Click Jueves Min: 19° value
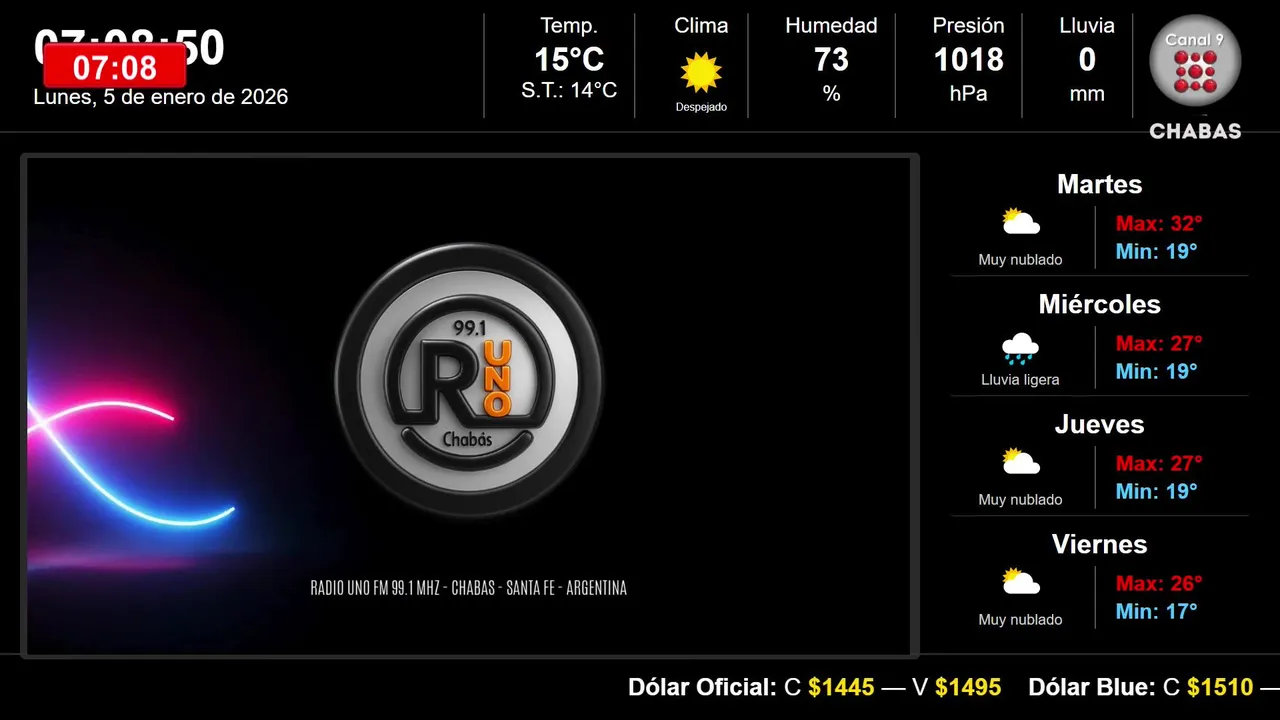1280x720 pixels. [x=1157, y=491]
